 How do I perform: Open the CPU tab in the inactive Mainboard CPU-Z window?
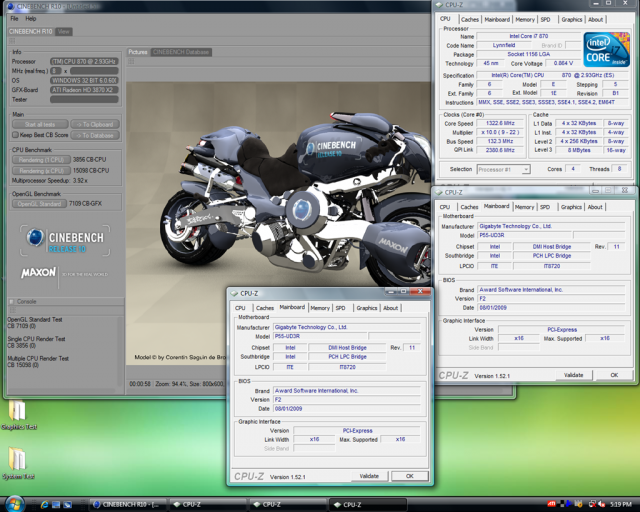[445, 207]
